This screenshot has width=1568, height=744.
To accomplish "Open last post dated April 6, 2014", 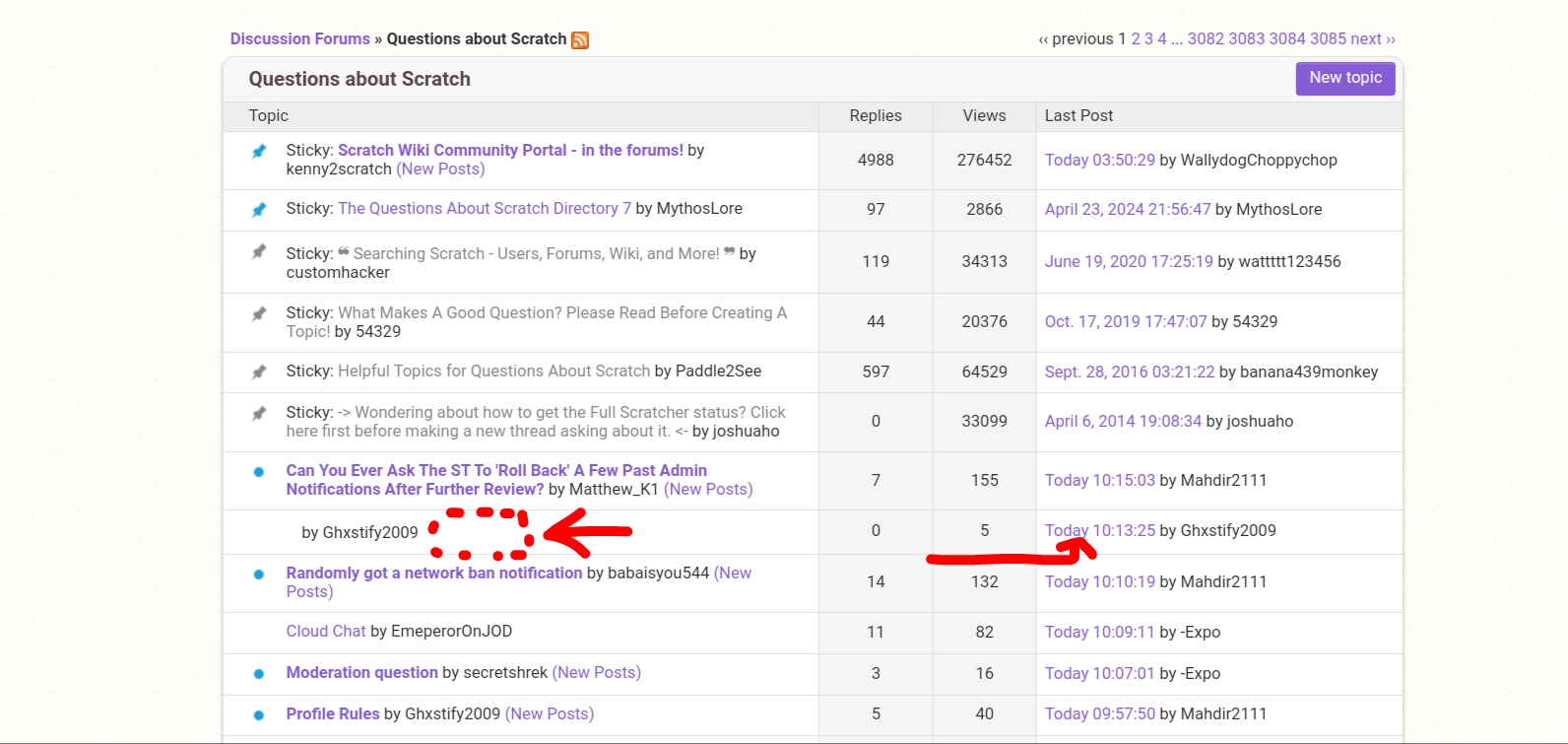I will coord(1123,422).
